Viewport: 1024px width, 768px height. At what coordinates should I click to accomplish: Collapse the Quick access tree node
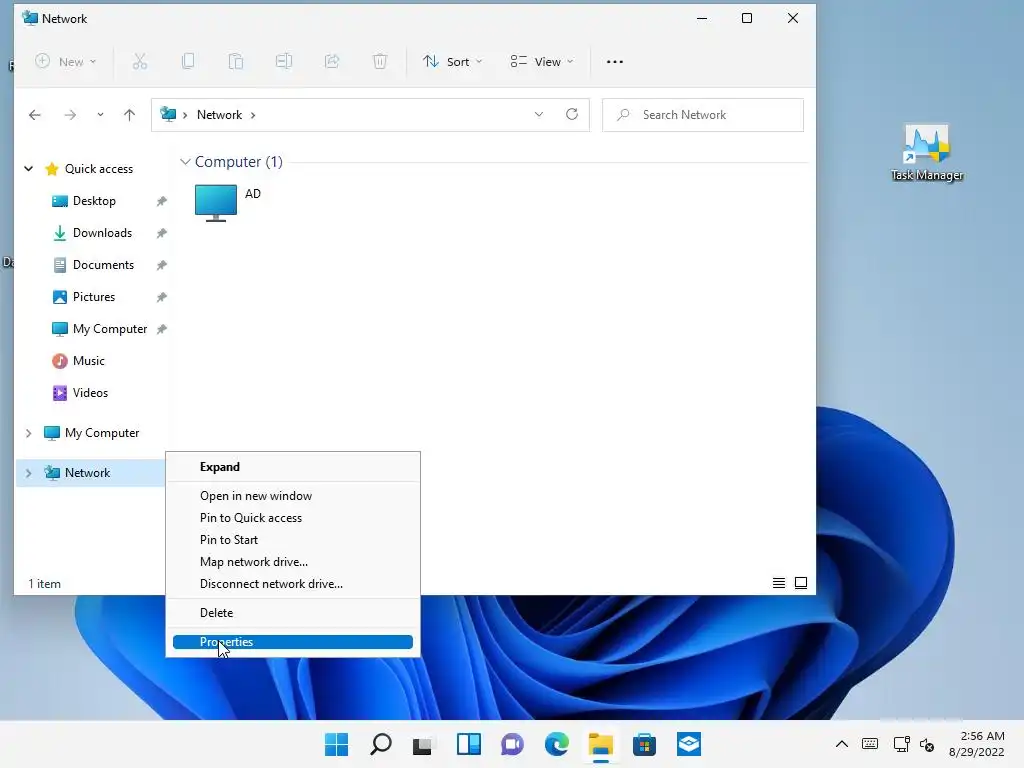pyautogui.click(x=29, y=168)
